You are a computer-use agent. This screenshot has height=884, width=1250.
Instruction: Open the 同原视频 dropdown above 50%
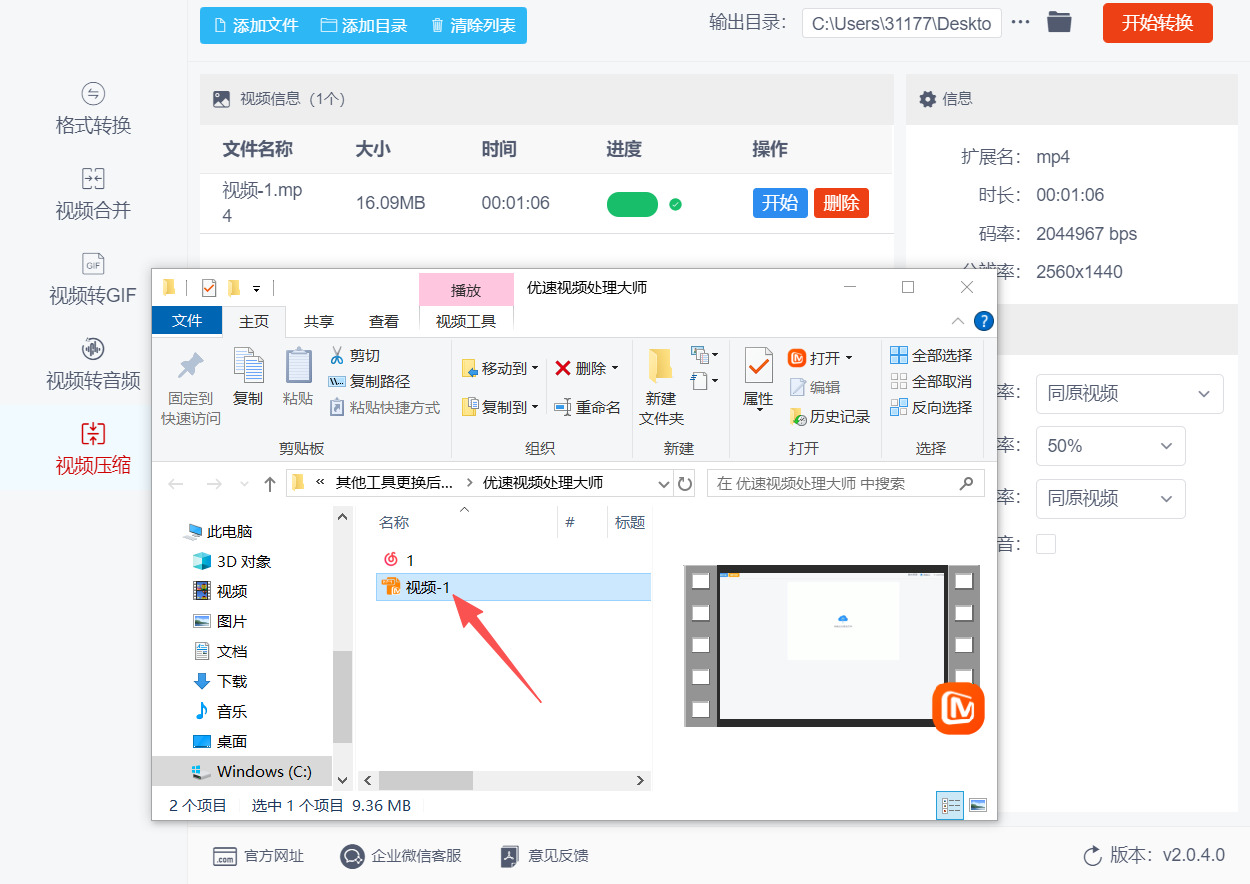(1129, 394)
